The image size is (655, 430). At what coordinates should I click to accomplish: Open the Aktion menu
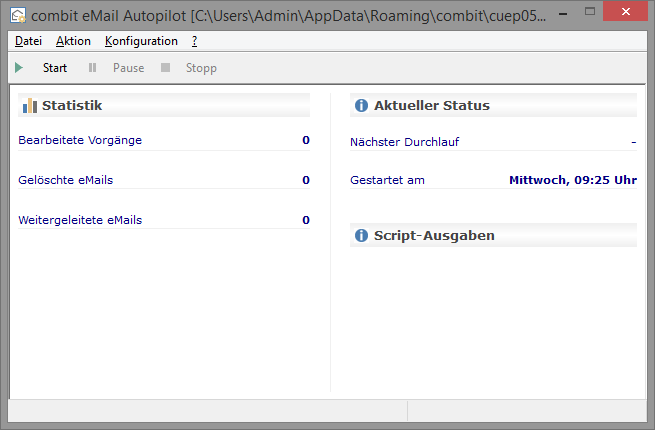pos(73,41)
